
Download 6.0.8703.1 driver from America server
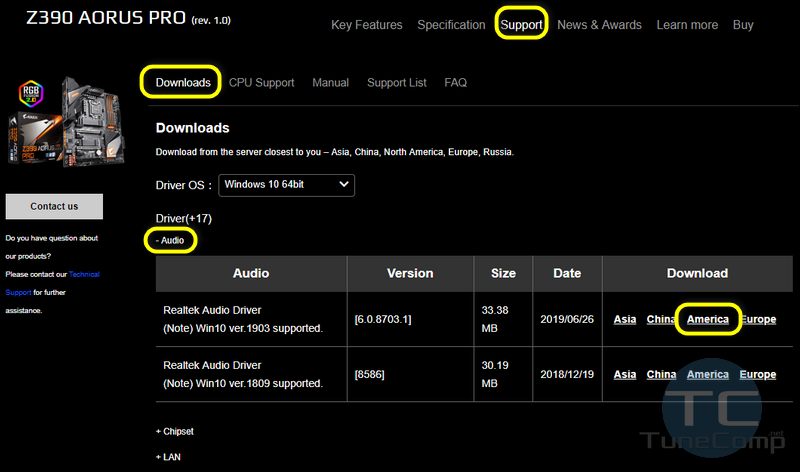(x=708, y=319)
